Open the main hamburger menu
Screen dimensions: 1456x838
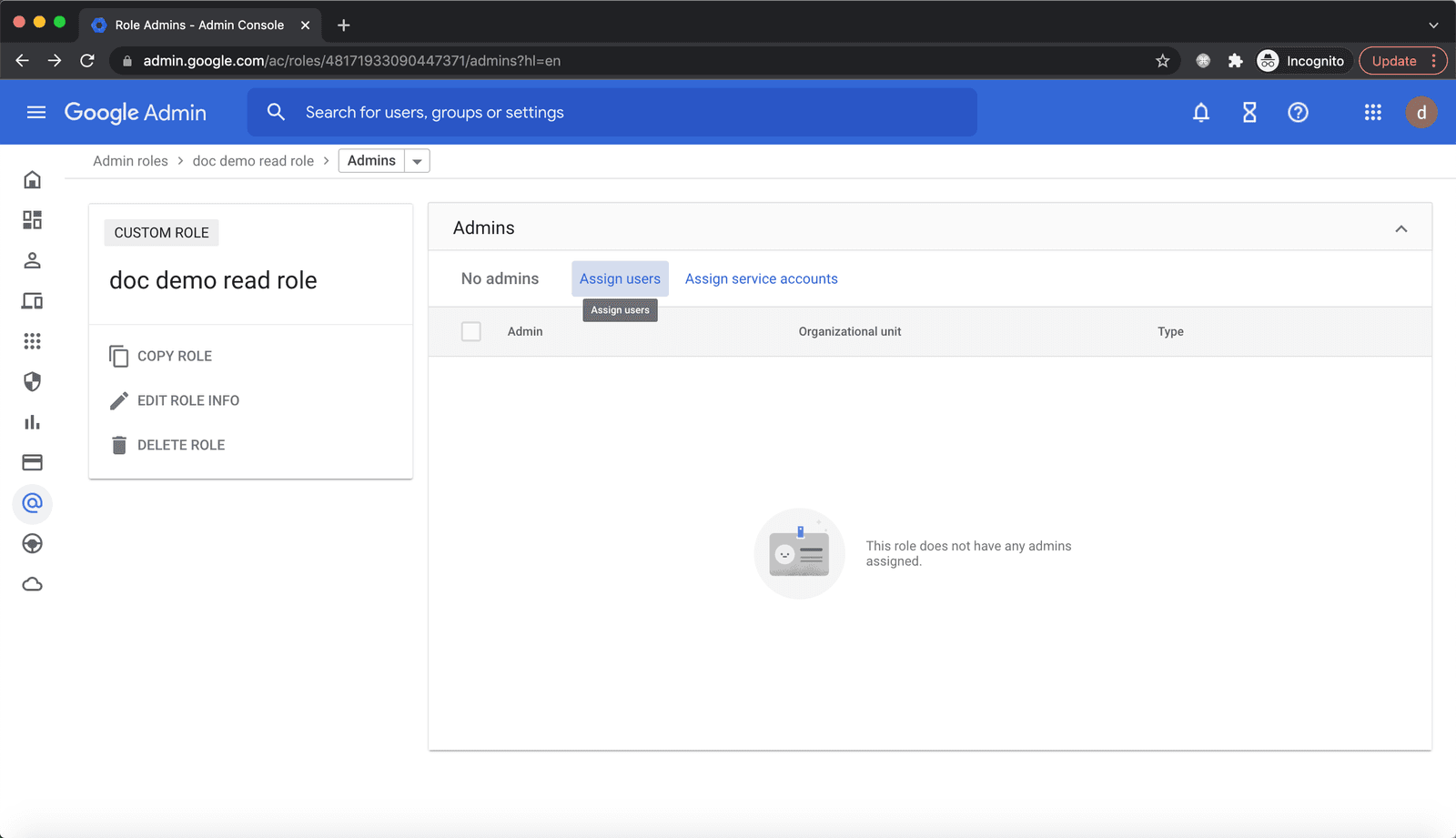point(36,112)
